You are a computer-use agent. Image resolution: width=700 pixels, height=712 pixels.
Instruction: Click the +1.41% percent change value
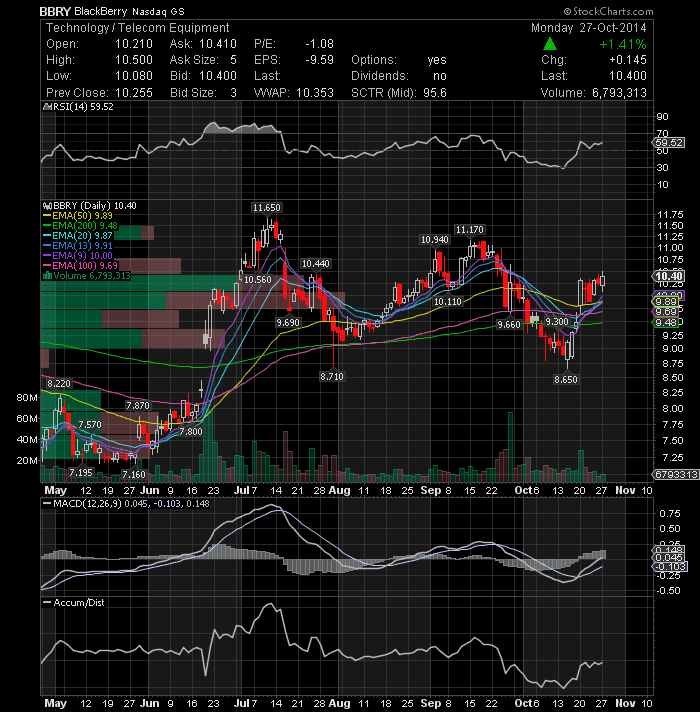click(x=623, y=44)
